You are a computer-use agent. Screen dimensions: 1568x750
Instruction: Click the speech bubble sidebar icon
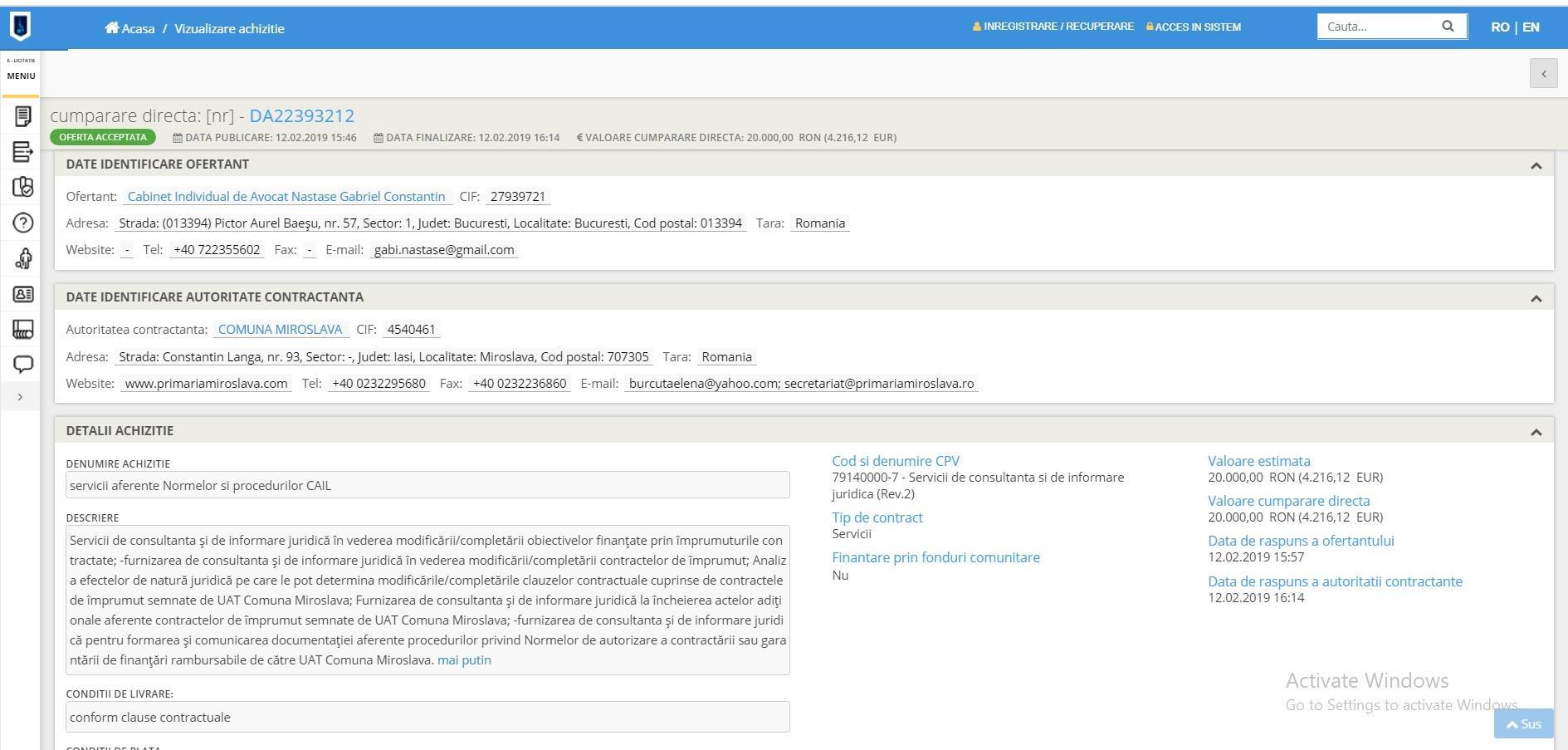click(x=23, y=364)
